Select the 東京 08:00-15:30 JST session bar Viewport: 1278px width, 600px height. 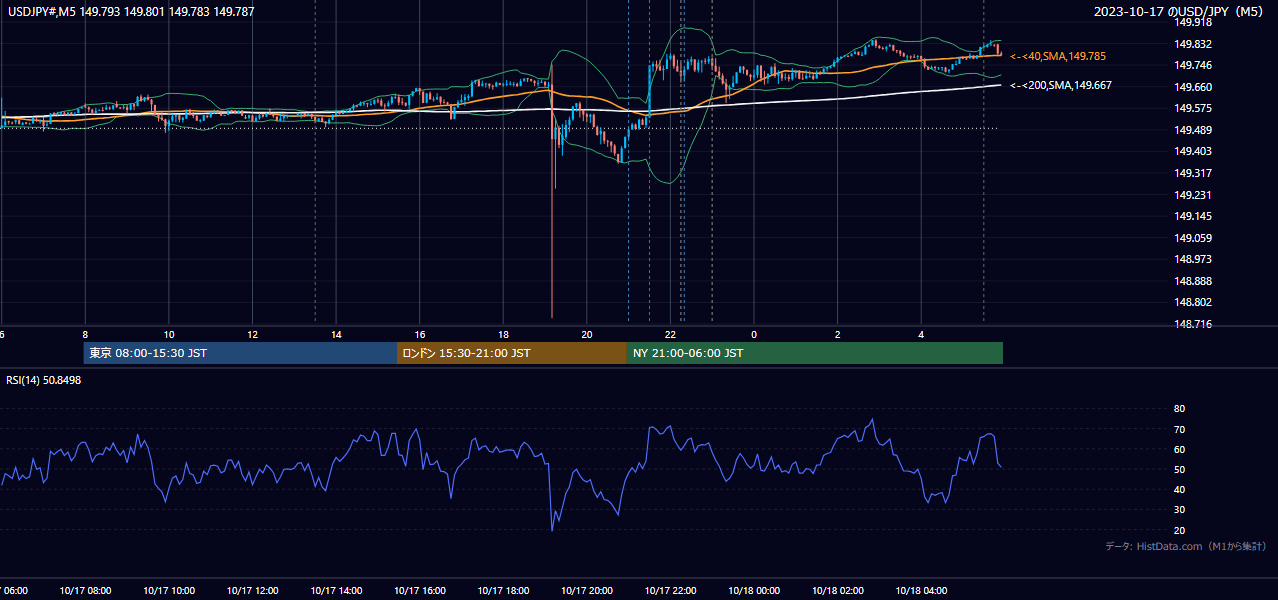[x=240, y=353]
